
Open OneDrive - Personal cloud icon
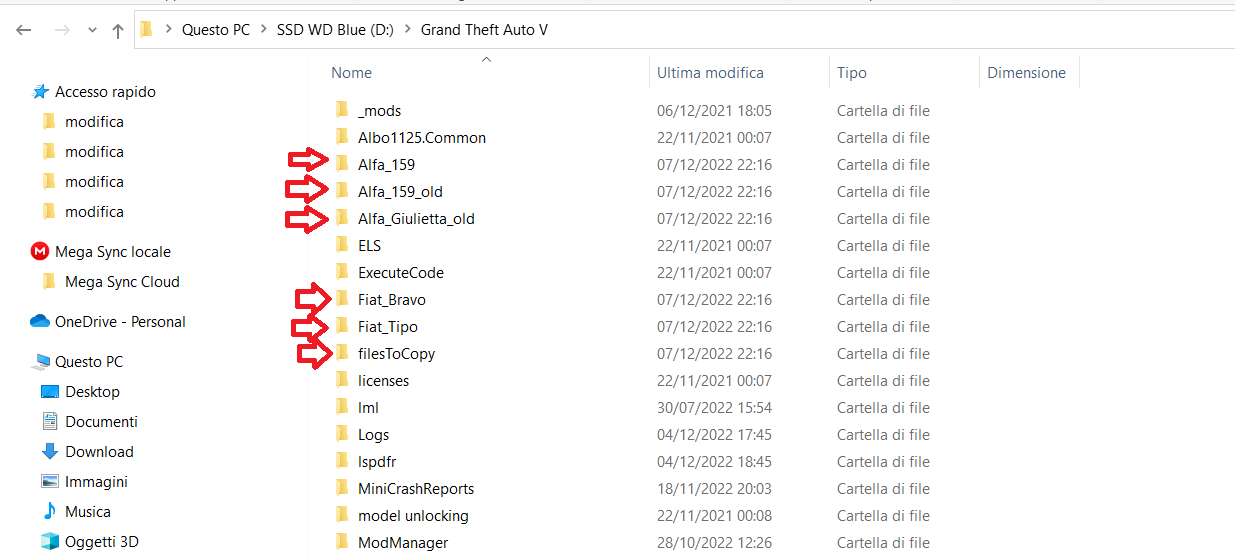pyautogui.click(x=40, y=322)
